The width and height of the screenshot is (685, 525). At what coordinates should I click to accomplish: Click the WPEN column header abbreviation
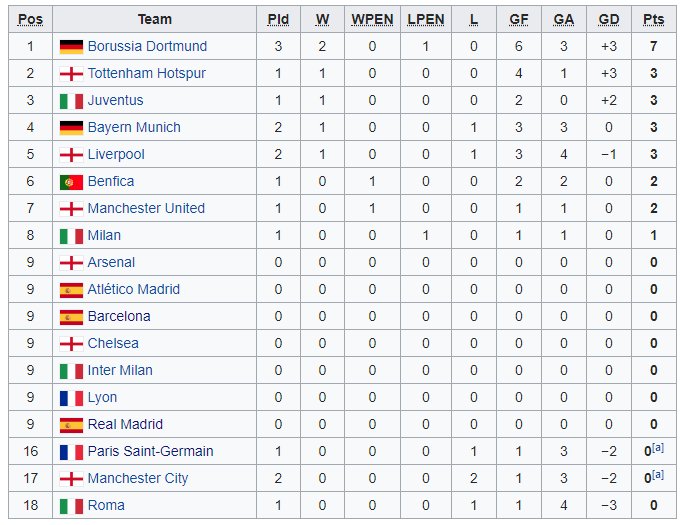(372, 20)
